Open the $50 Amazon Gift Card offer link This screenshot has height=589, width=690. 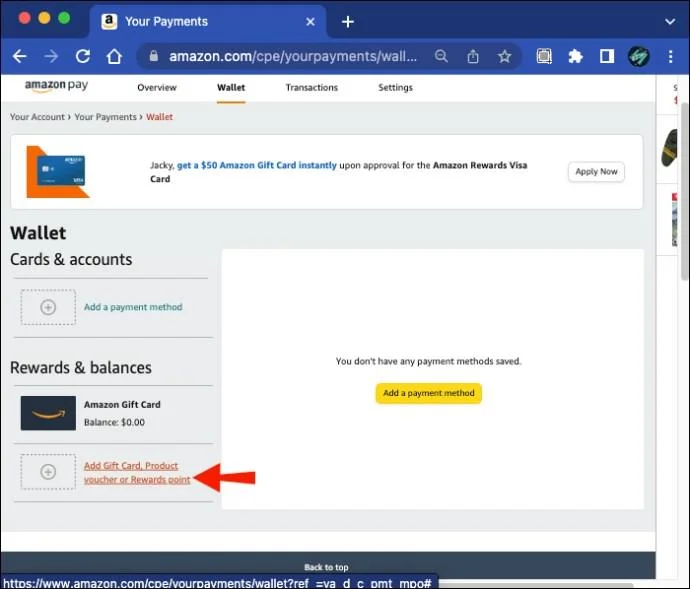[x=257, y=165]
